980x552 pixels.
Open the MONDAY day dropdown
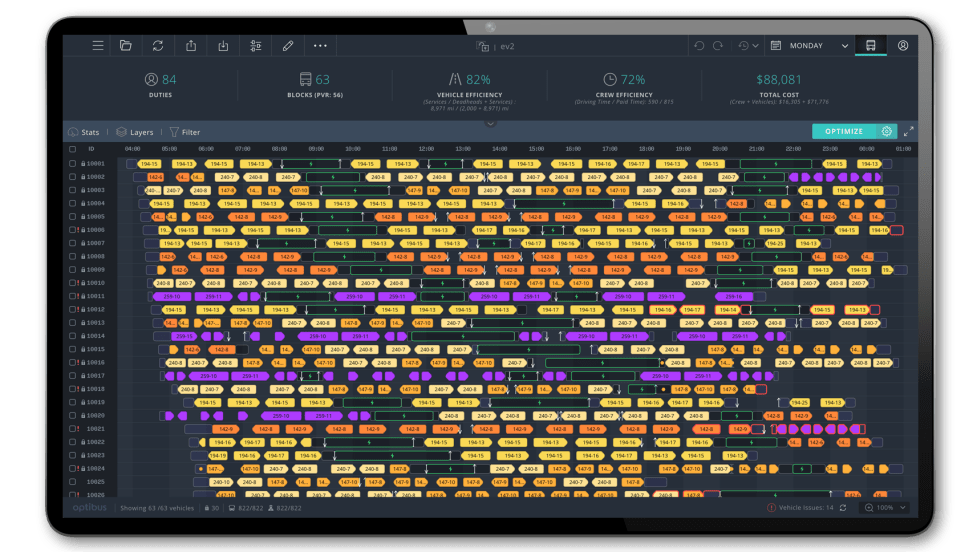[810, 46]
